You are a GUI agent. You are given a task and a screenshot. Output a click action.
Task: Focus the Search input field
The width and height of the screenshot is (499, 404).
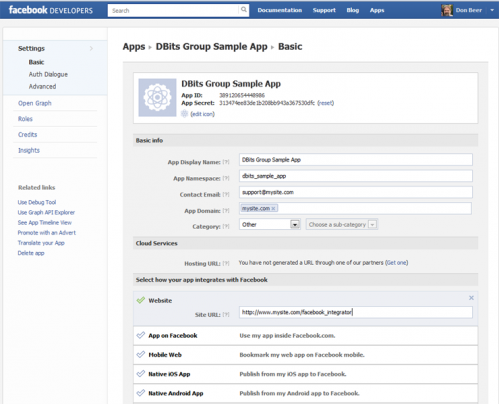coord(173,11)
